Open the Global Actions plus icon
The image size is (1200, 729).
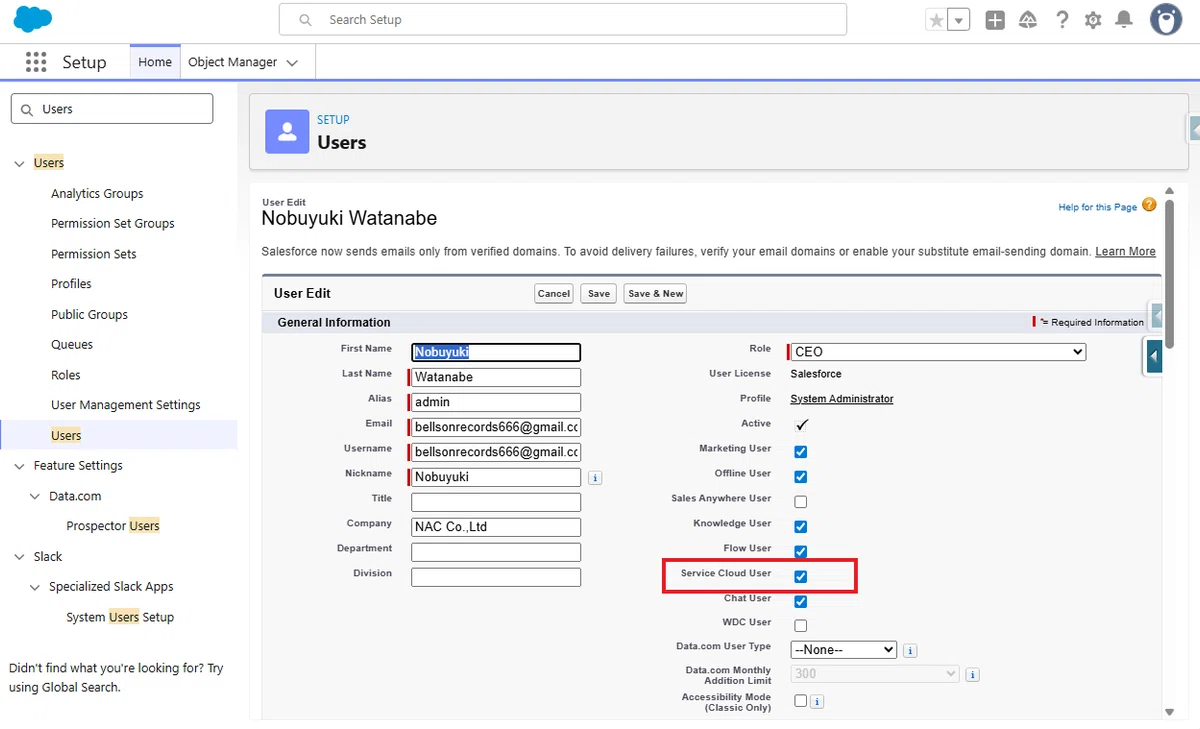tap(995, 20)
